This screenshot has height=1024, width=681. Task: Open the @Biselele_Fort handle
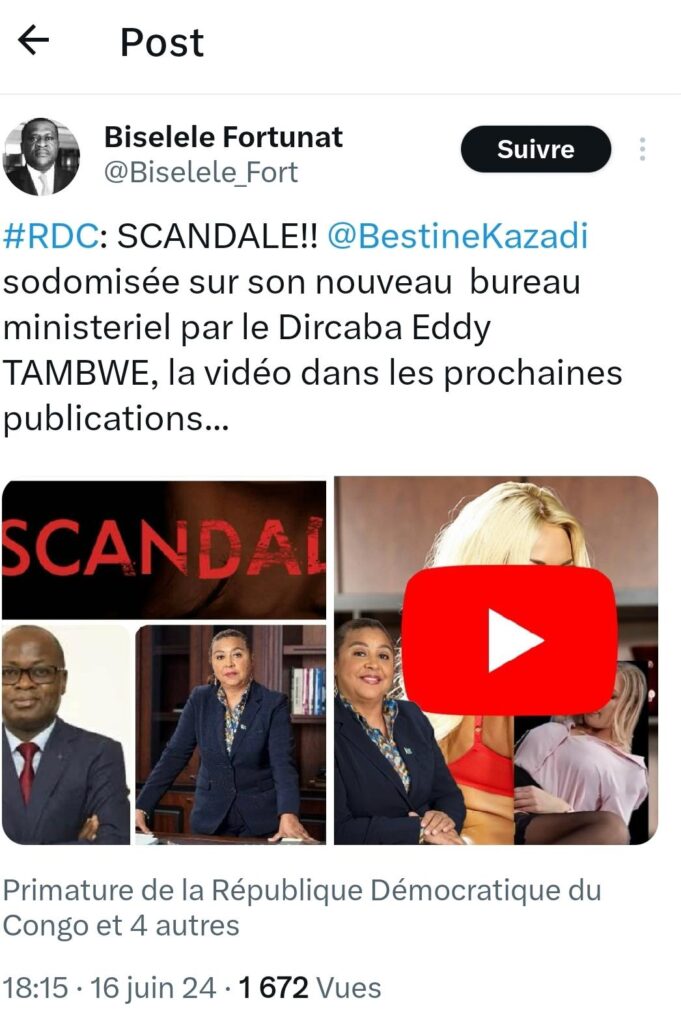[201, 172]
